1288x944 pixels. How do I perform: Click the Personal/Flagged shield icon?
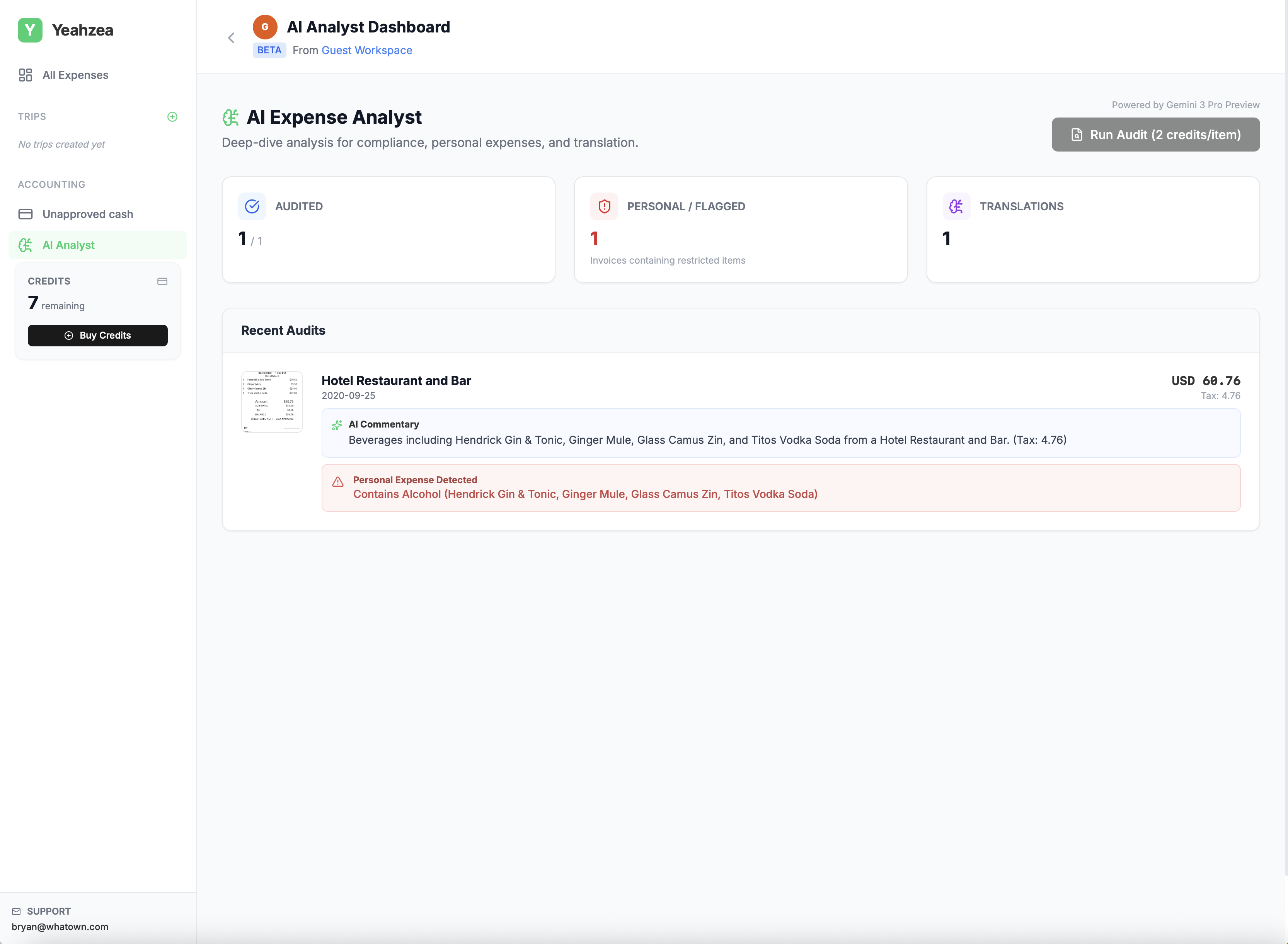(604, 206)
